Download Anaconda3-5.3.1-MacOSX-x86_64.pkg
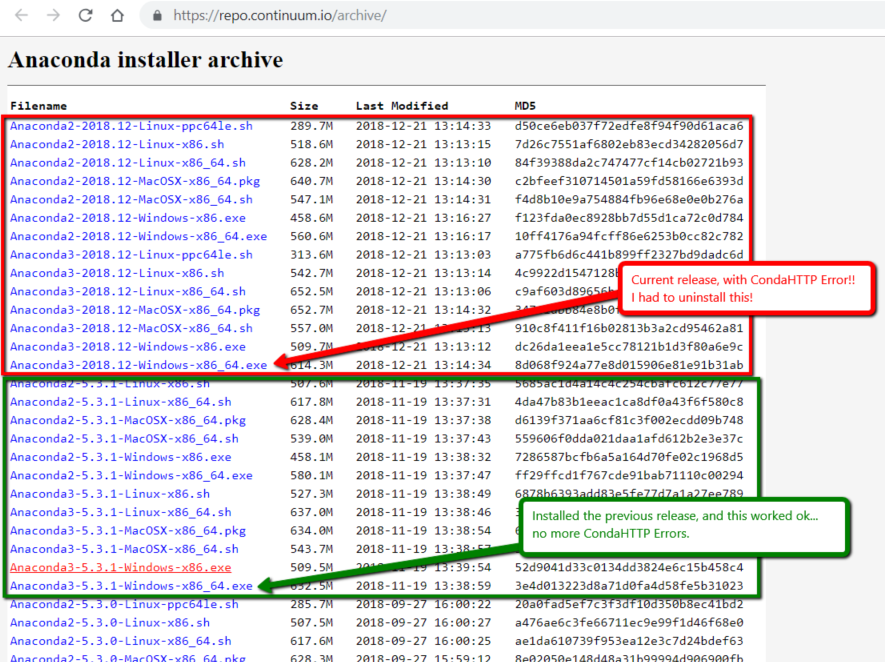The width and height of the screenshot is (885, 662). [128, 531]
